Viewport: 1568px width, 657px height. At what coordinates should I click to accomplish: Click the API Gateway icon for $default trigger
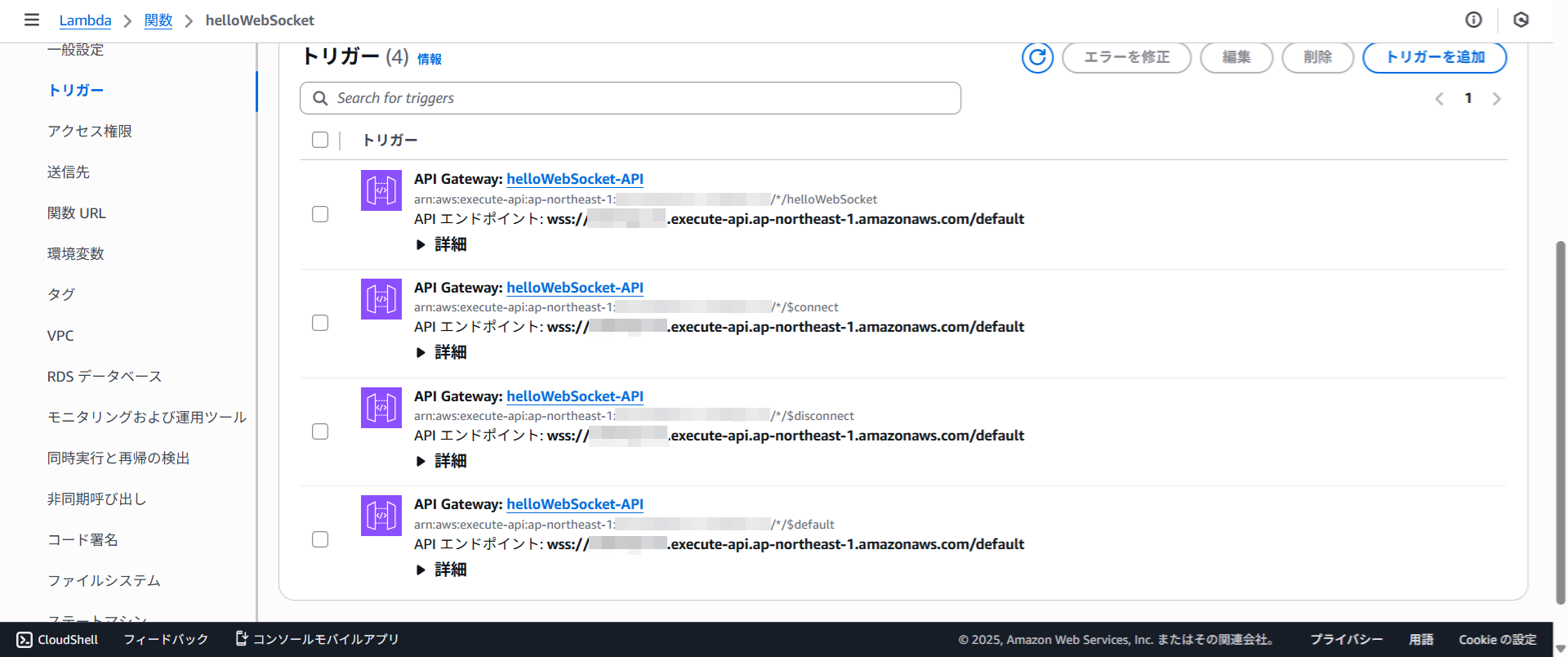(381, 516)
